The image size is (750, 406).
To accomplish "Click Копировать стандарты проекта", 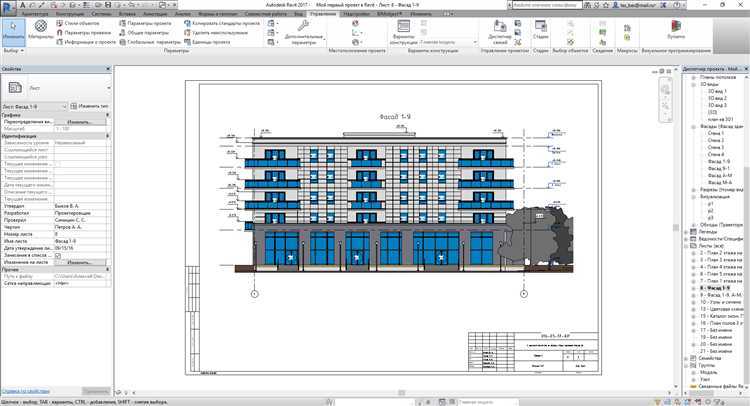I will tap(222, 23).
